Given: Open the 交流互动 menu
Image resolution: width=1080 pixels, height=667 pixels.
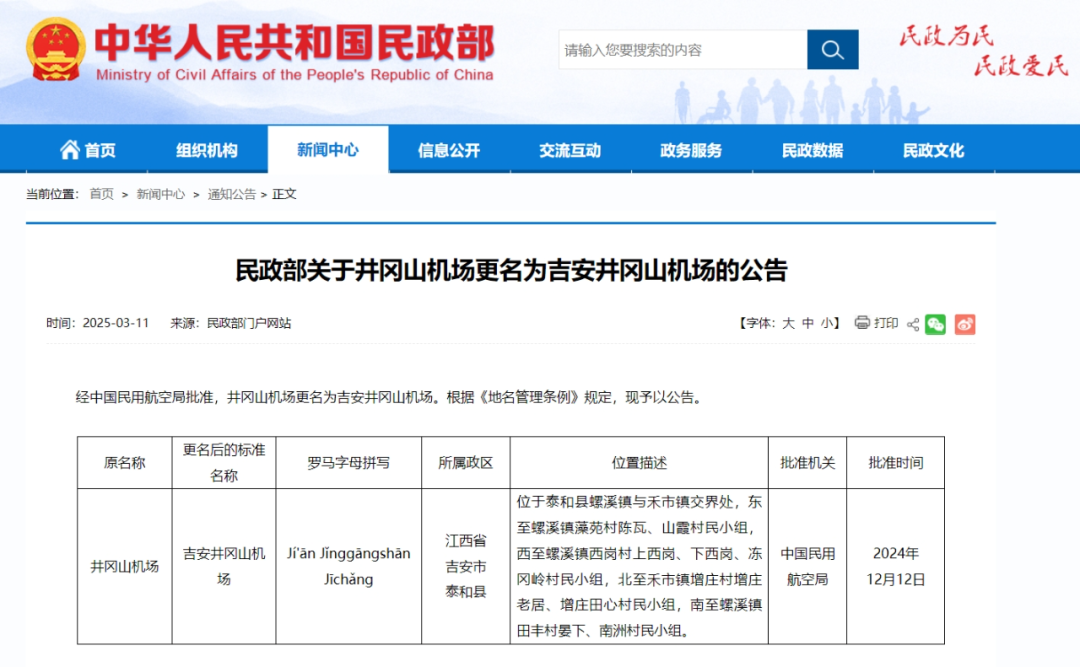Looking at the screenshot, I should 570,150.
